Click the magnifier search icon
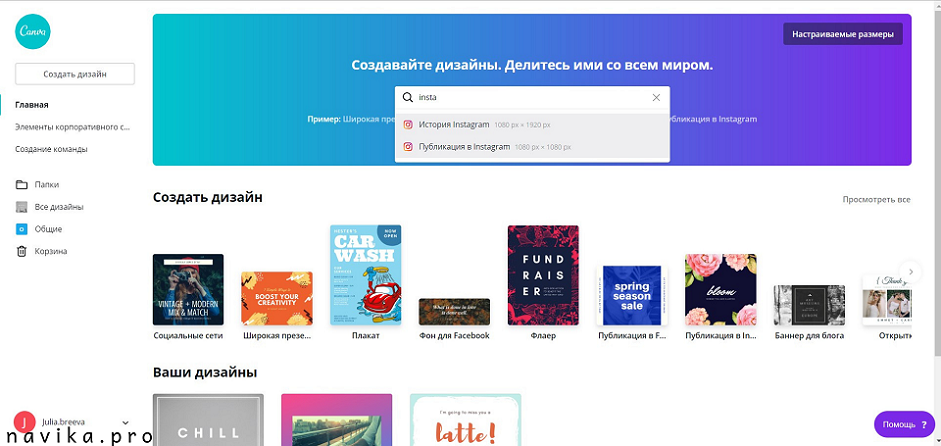Screen dimensions: 941x446 point(408,98)
